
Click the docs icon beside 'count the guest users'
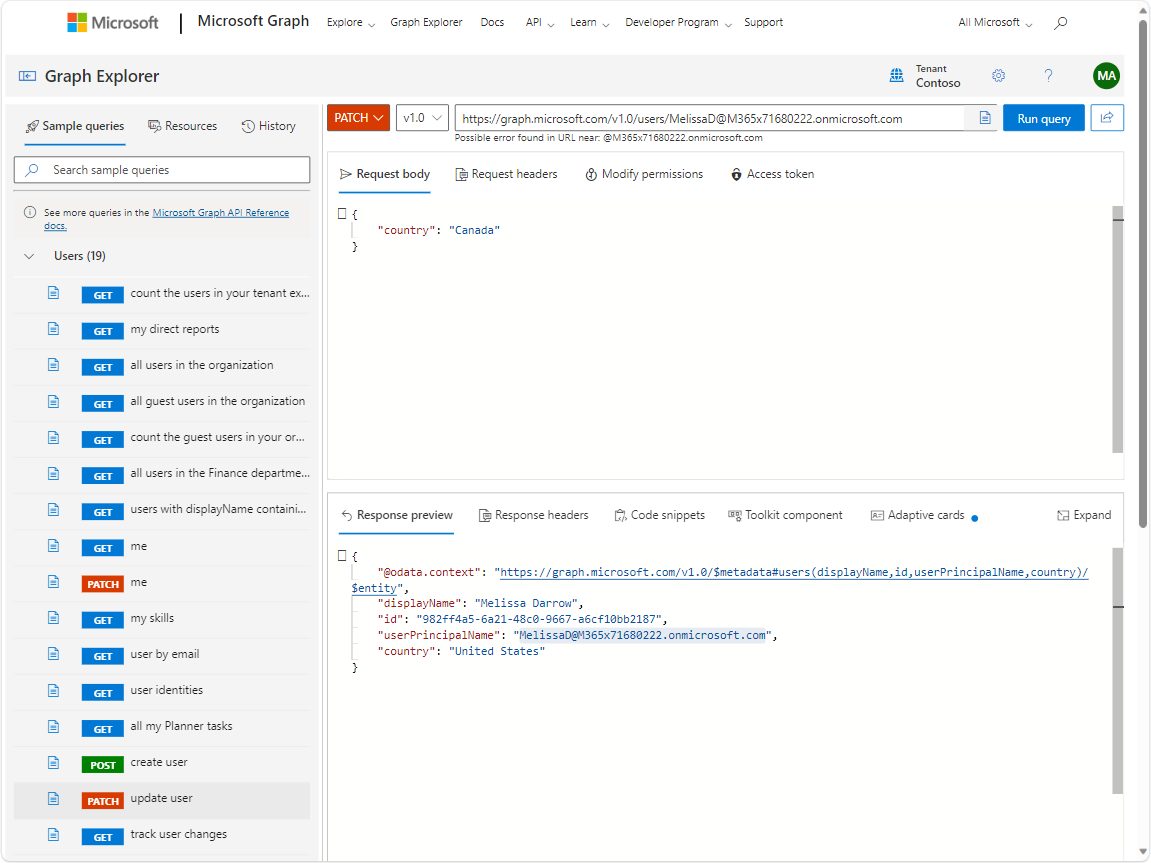pyautogui.click(x=54, y=437)
